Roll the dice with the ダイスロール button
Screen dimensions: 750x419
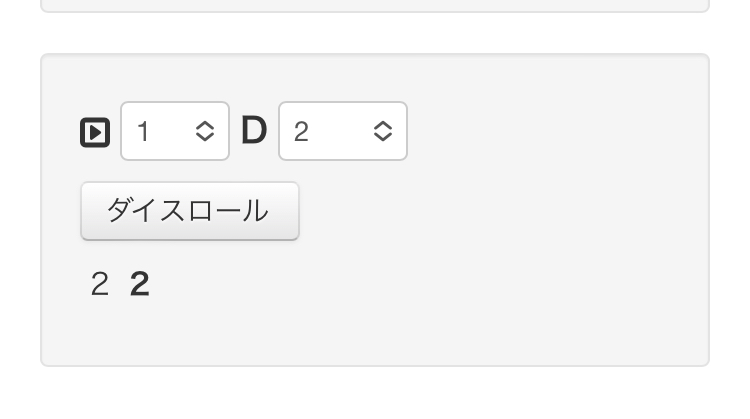pos(189,211)
